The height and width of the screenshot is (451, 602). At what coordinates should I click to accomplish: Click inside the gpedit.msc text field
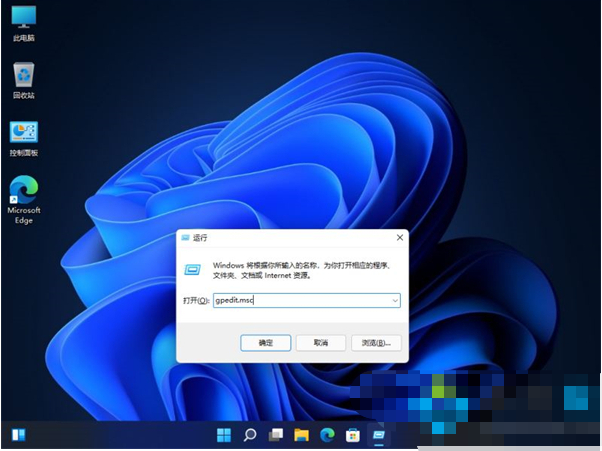(x=300, y=300)
